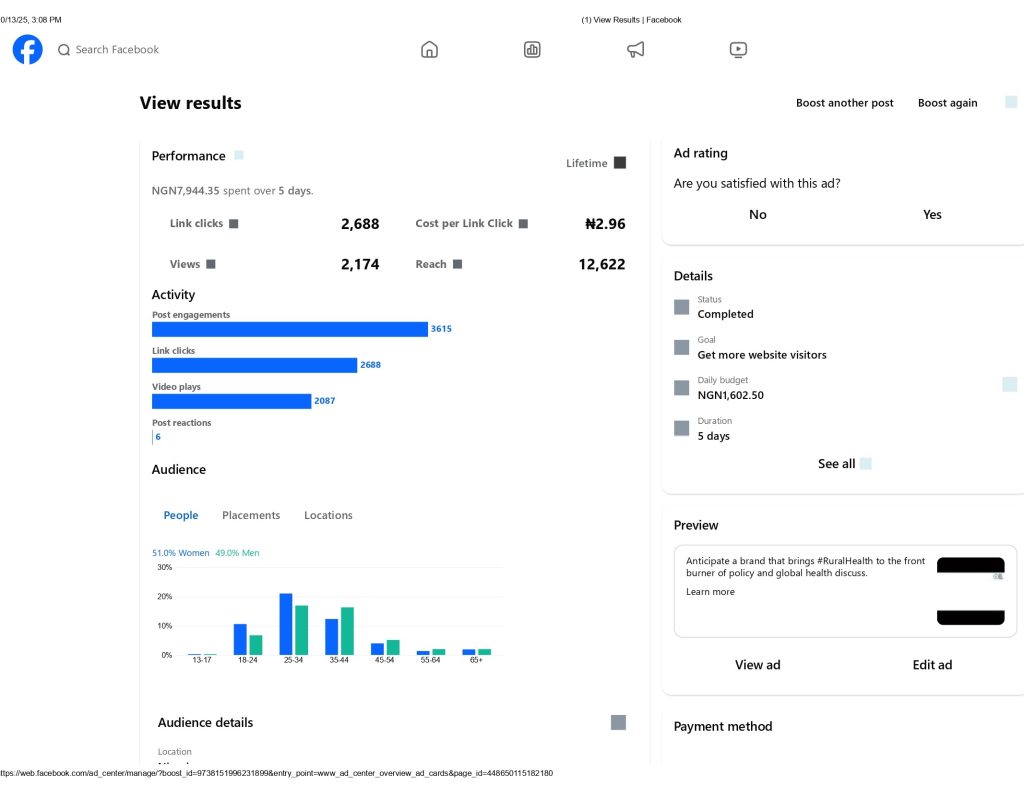Open the Ads megaphone icon in navigation
The width and height of the screenshot is (1024, 786).
pos(635,49)
